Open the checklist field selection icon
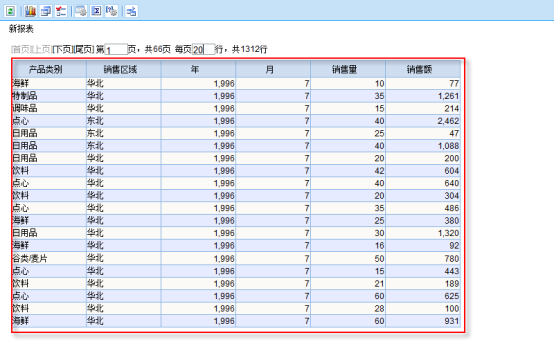The image size is (554, 360). pyautogui.click(x=61, y=11)
